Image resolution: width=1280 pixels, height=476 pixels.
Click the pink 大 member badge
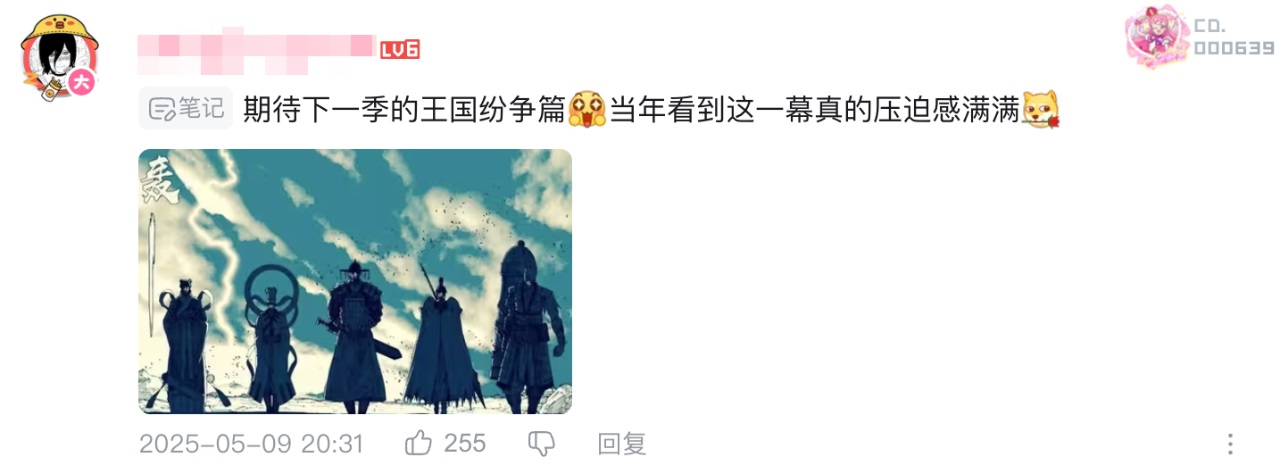(82, 84)
